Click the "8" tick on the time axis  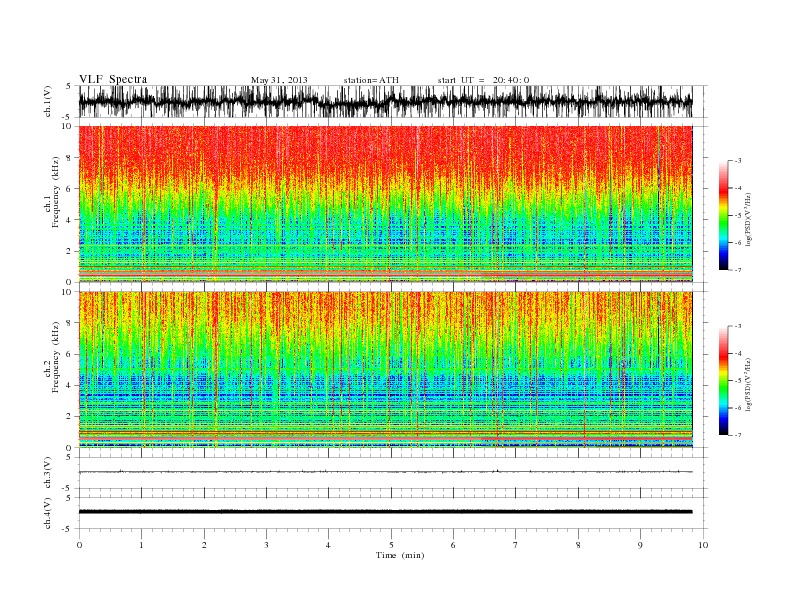pos(578,545)
